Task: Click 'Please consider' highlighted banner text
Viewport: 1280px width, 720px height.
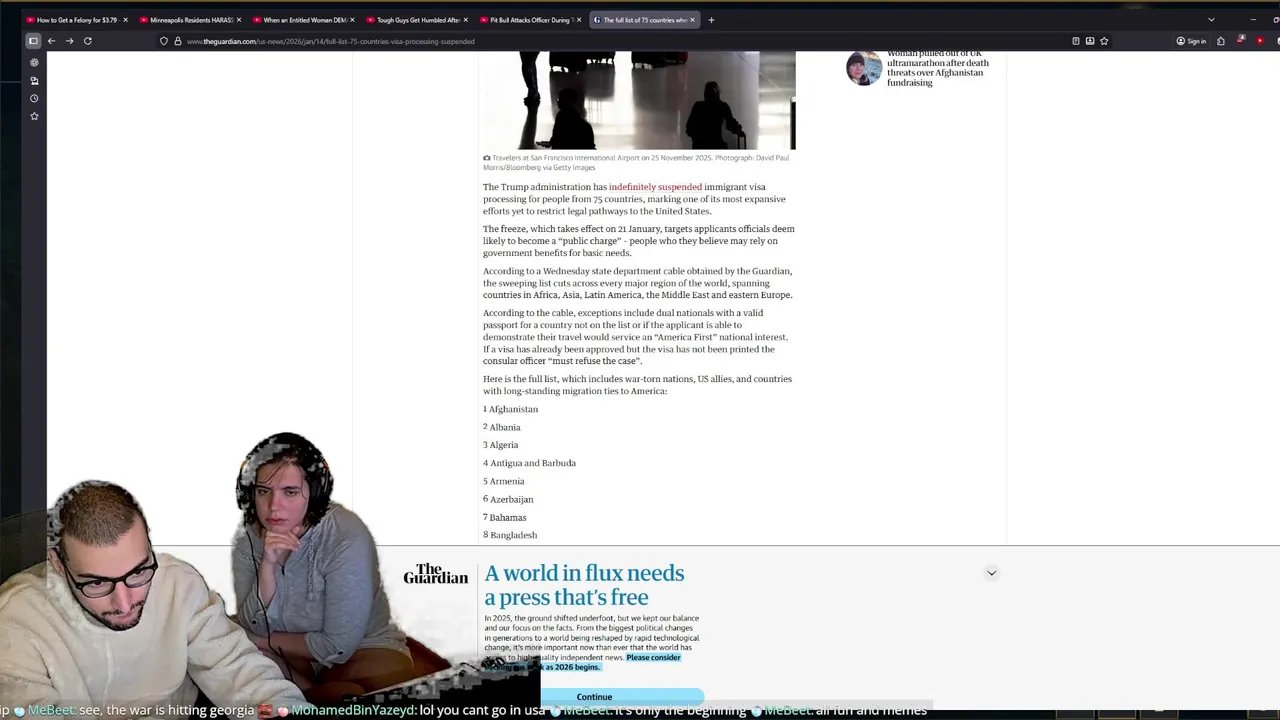Action: point(653,657)
